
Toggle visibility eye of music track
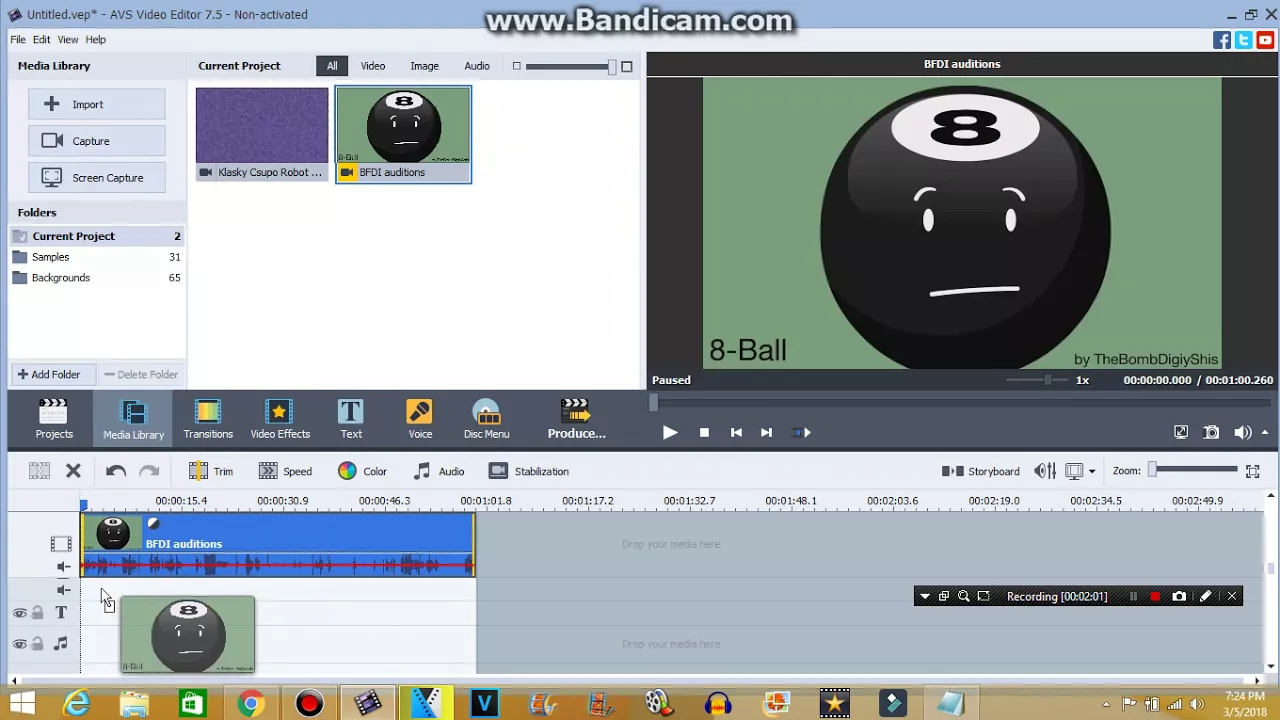19,644
